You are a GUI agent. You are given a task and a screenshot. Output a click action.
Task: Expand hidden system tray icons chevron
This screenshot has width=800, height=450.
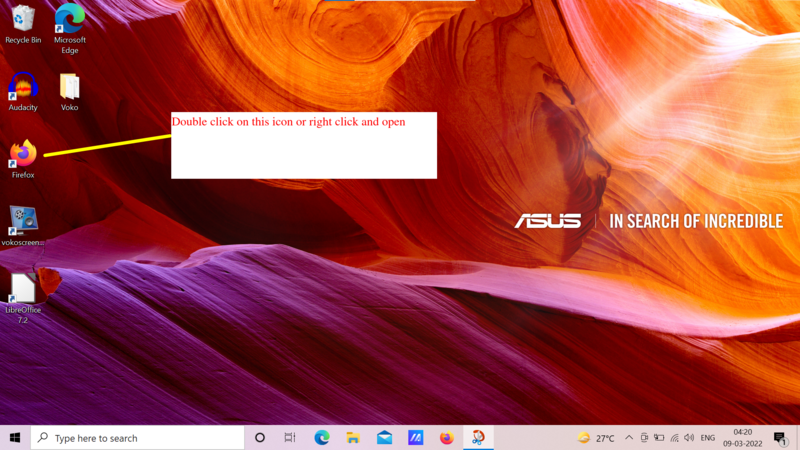click(629, 438)
